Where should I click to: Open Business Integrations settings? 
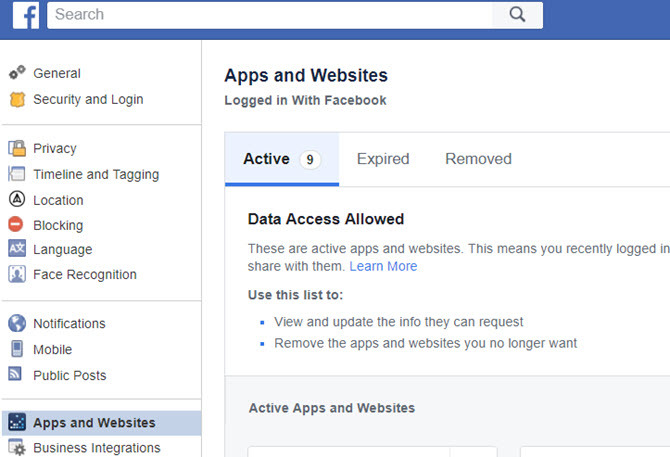tap(97, 448)
